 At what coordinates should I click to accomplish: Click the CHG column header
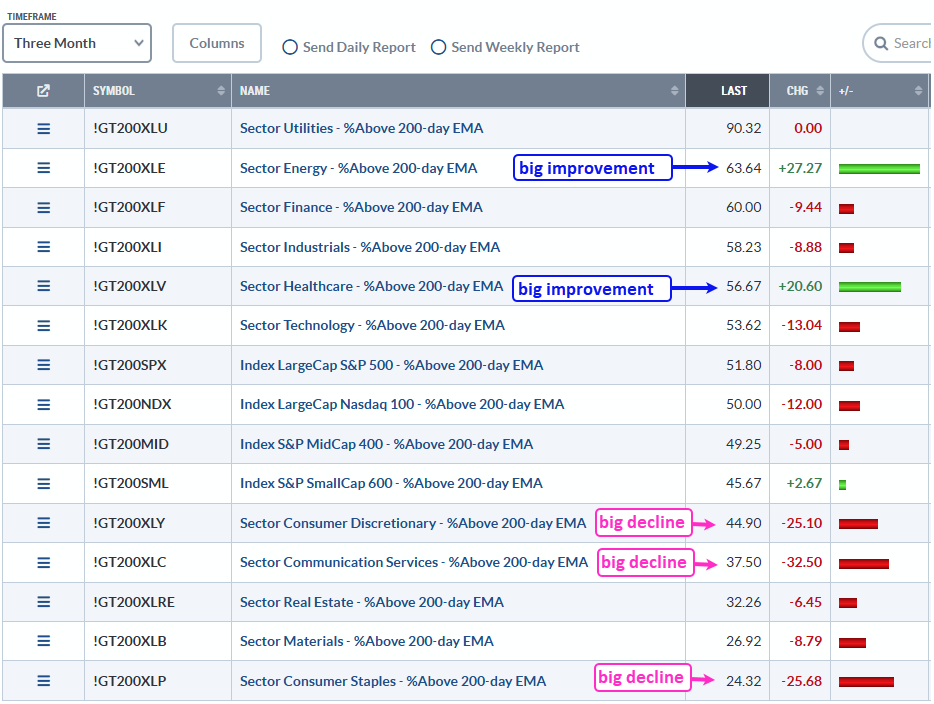[797, 91]
